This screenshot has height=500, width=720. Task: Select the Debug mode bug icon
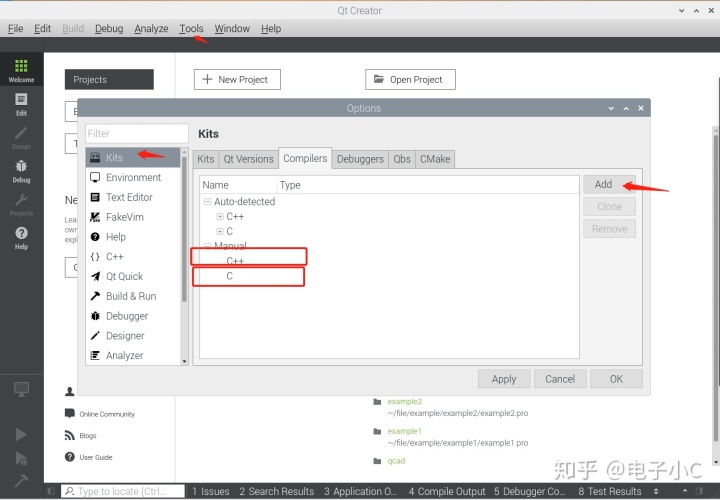click(x=21, y=171)
